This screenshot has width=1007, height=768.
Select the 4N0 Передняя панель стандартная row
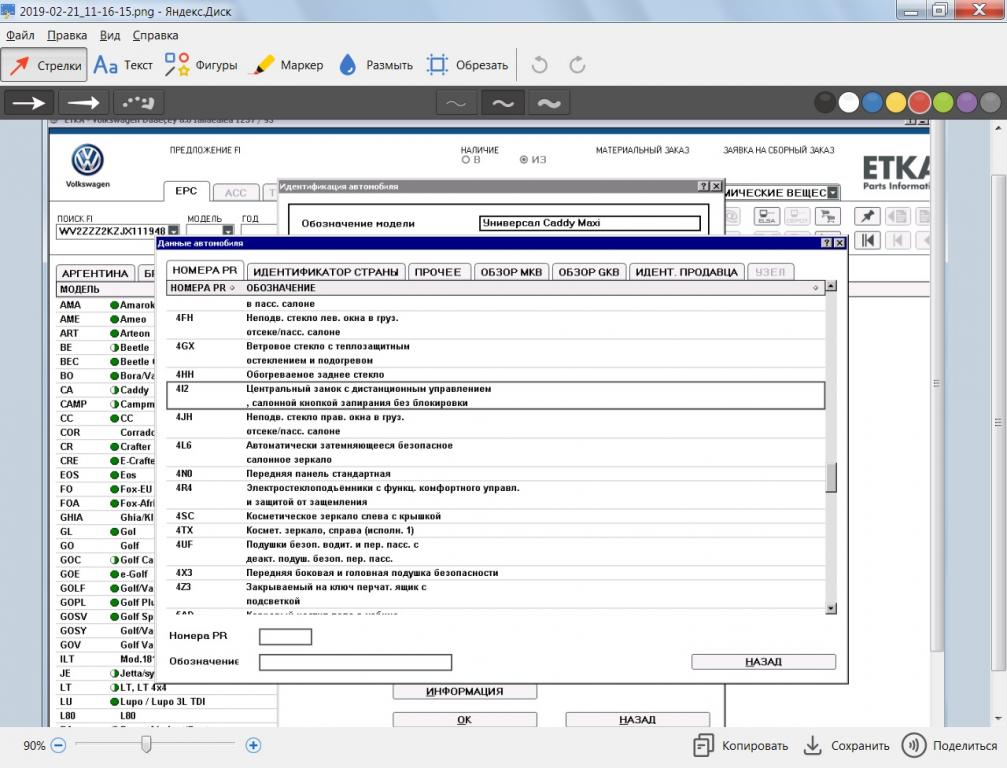click(x=496, y=474)
